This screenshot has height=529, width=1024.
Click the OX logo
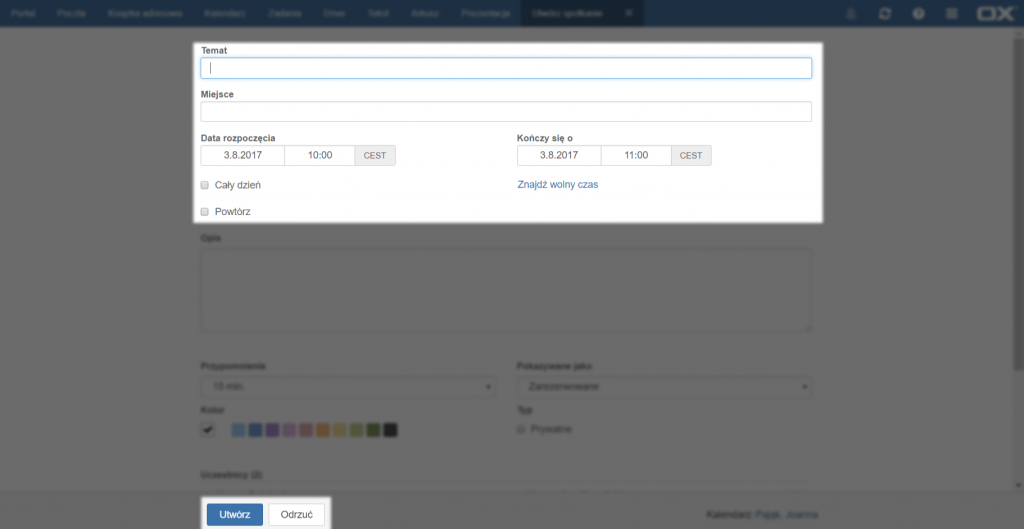click(x=996, y=13)
